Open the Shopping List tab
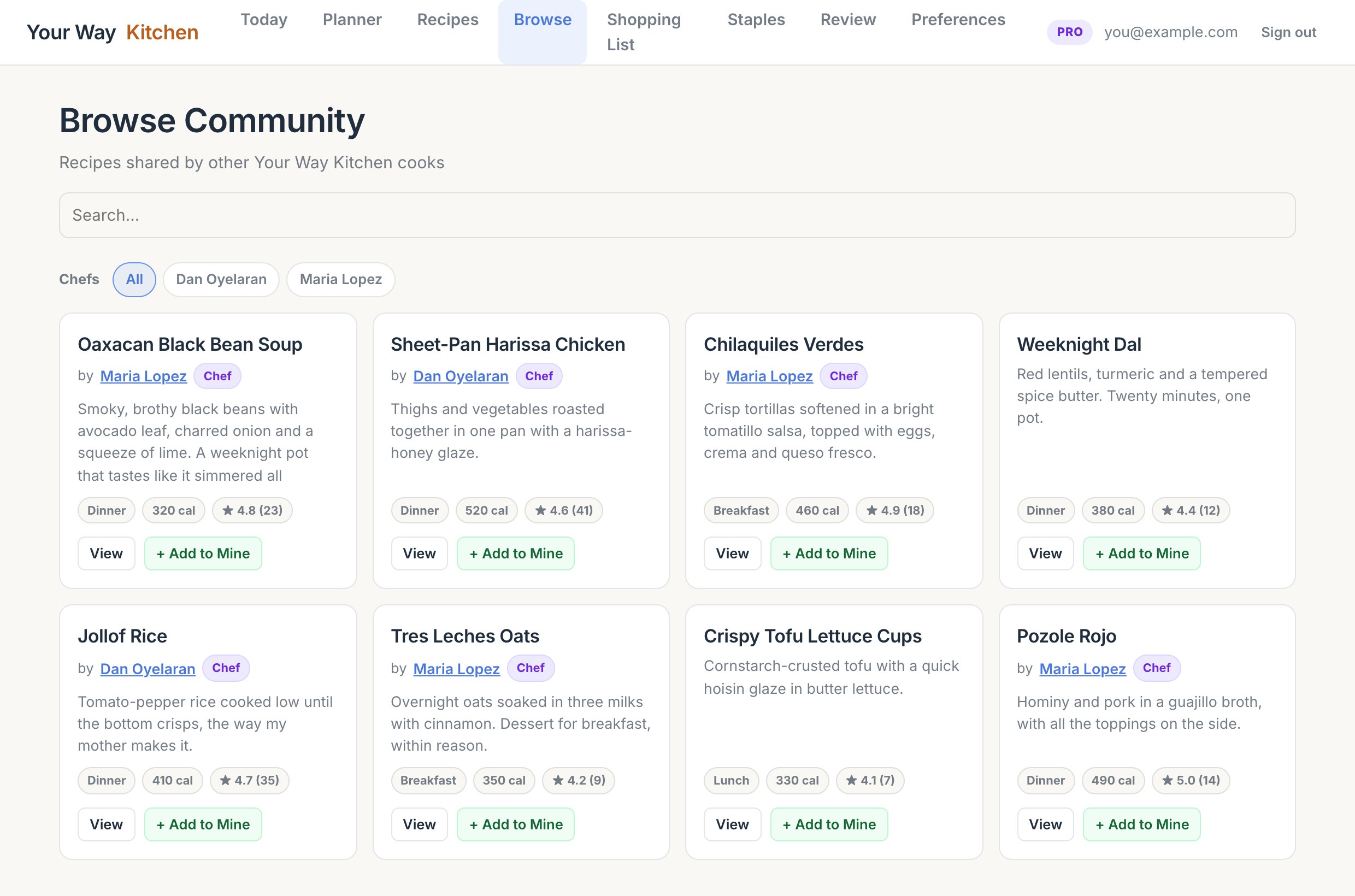Viewport: 1355px width, 896px height. [644, 32]
